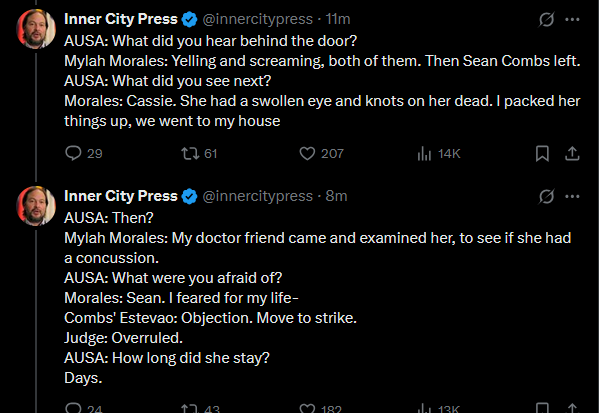Open the 8m timestamp permalink
The height and width of the screenshot is (413, 599).
pyautogui.click(x=336, y=196)
